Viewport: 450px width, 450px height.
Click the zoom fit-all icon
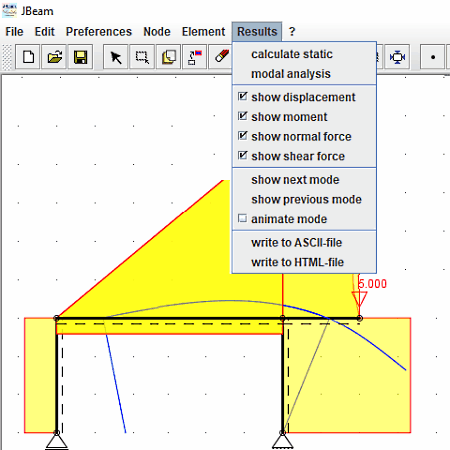coord(397,57)
